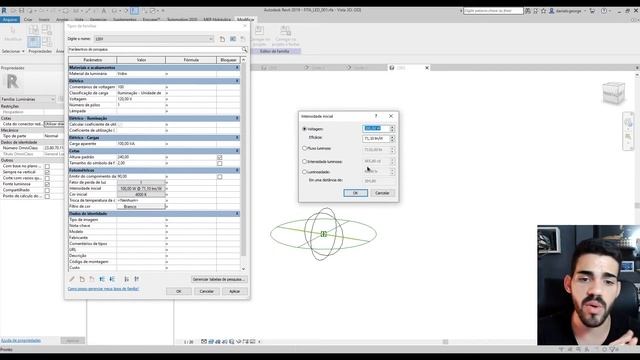Click the Parâmetro column header
Screen dimensions: 640x360
(x=93, y=60)
